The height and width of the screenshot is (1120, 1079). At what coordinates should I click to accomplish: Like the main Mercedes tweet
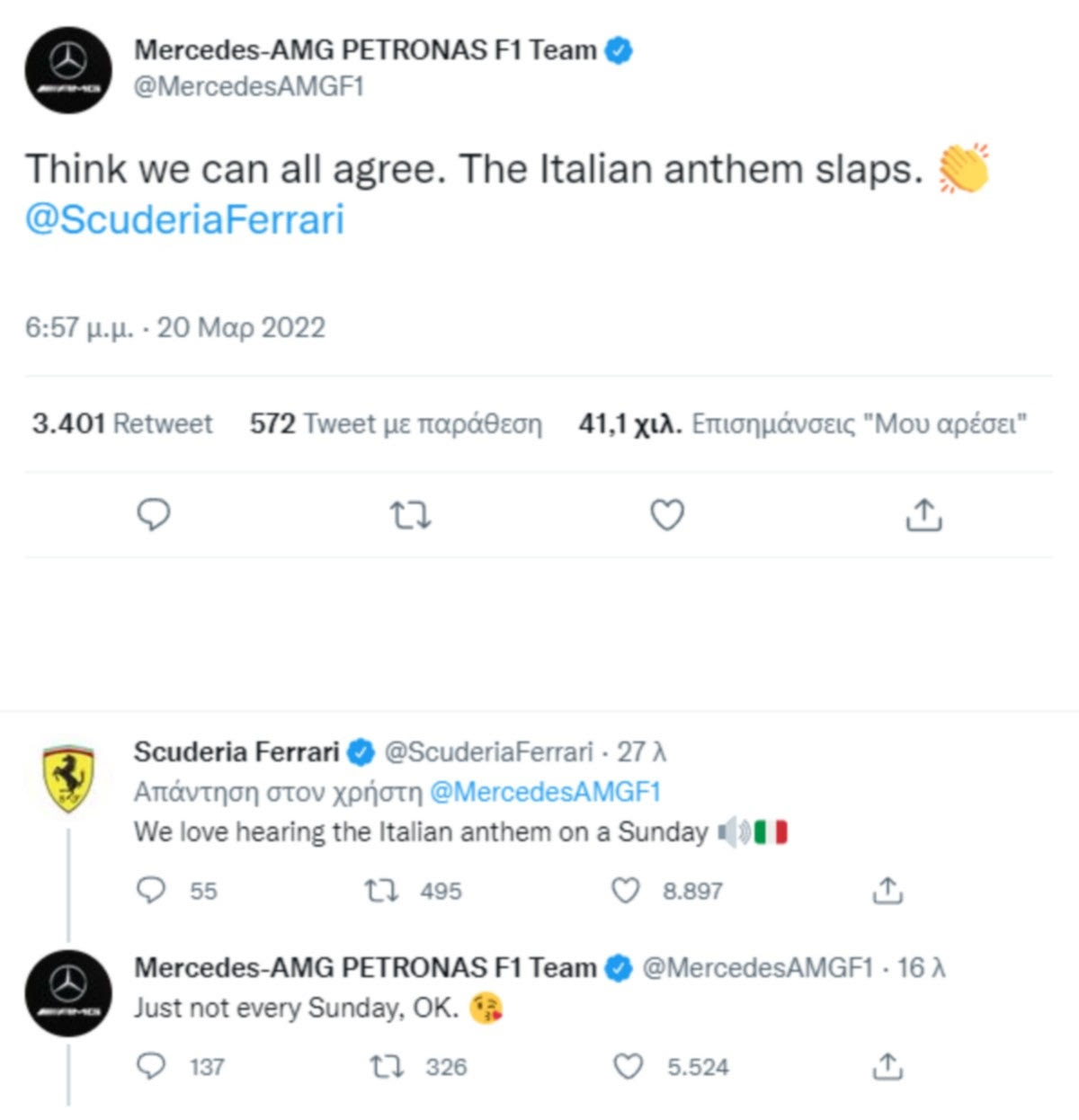coord(667,515)
